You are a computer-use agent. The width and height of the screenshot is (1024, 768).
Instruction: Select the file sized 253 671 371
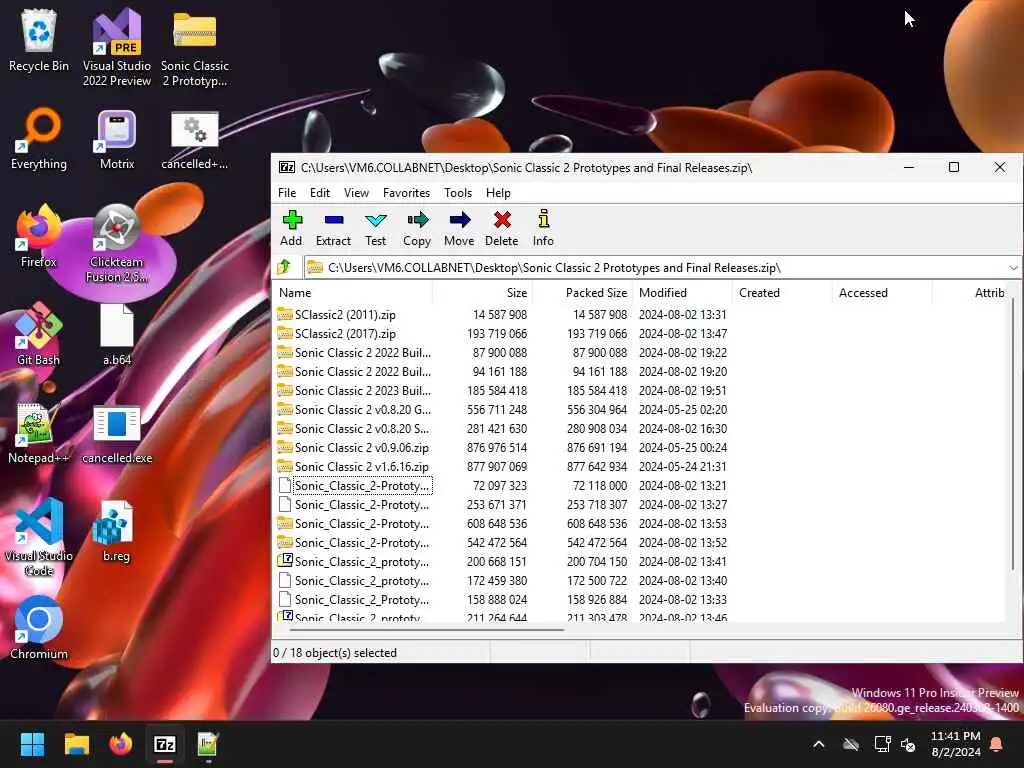(x=502, y=504)
